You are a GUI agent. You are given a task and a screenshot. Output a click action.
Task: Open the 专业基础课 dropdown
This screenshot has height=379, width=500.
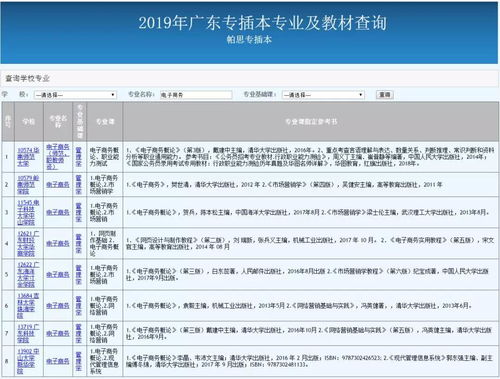pyautogui.click(x=323, y=95)
